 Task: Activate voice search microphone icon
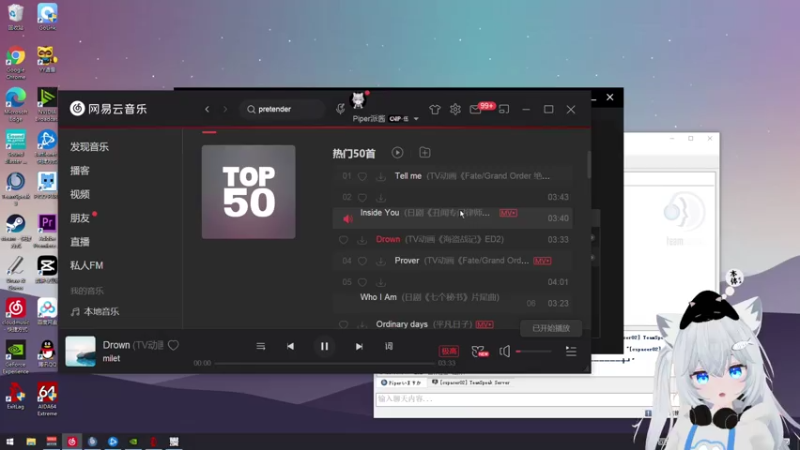(340, 109)
